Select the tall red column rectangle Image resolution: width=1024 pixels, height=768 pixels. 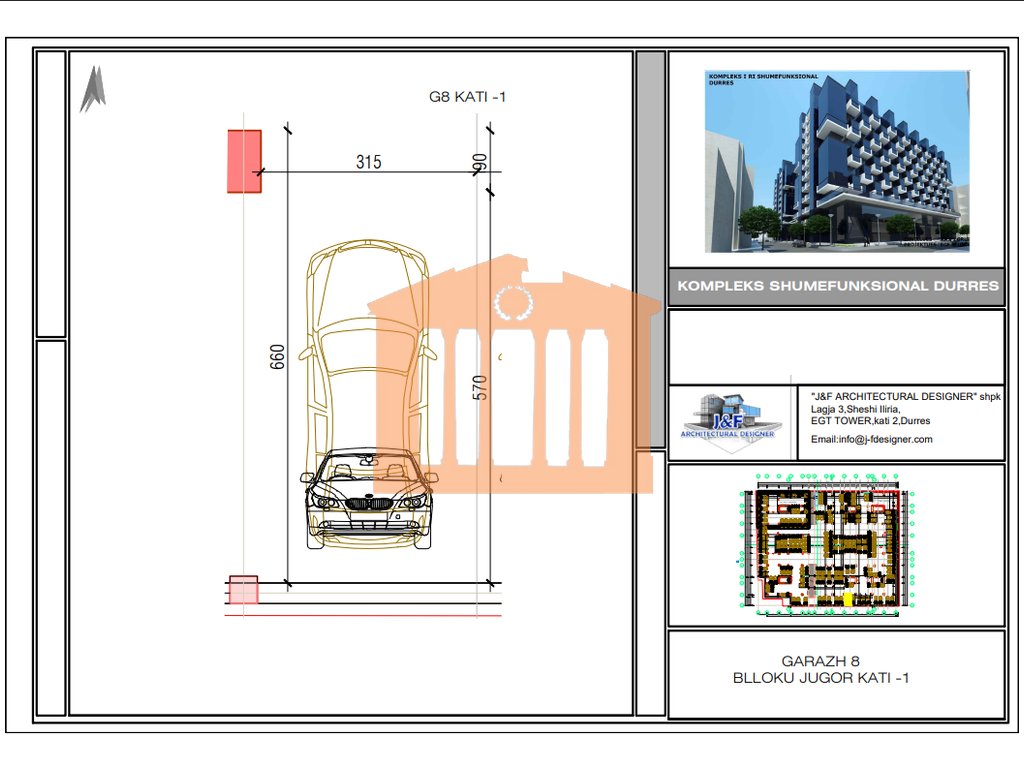244,161
